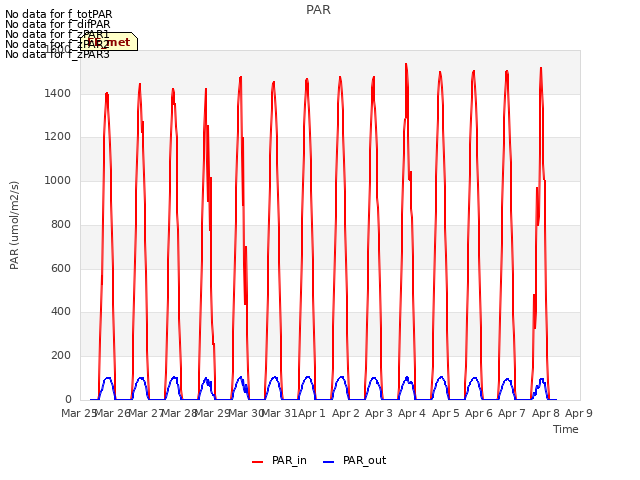Click the 'No data for f_difPAR' message

(58, 24)
